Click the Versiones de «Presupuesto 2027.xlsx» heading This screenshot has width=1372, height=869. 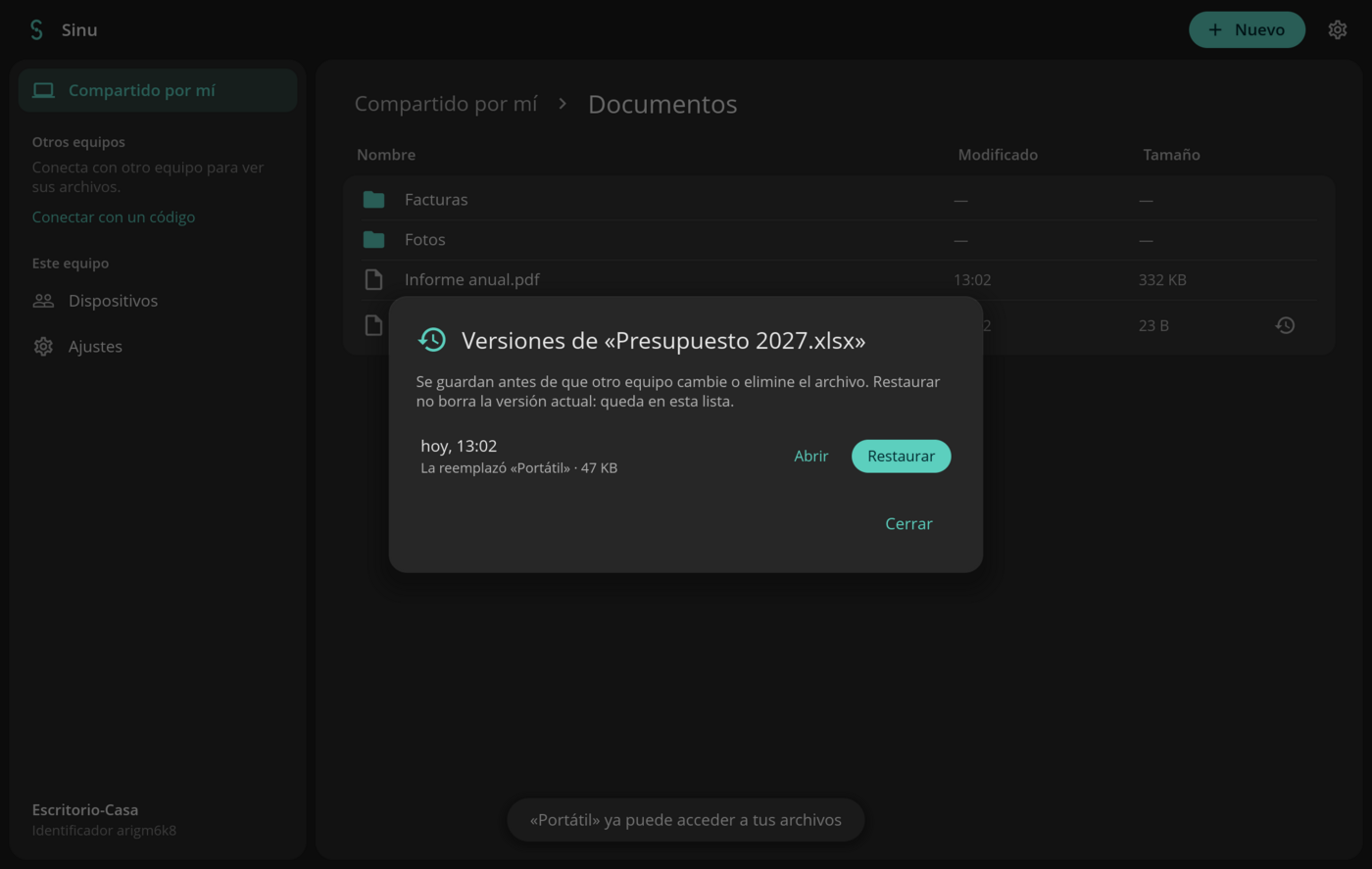[663, 341]
